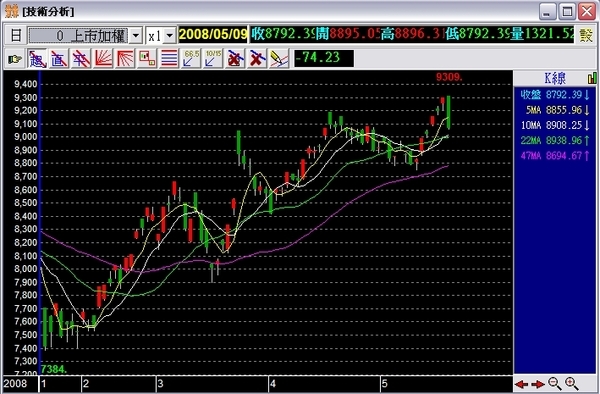Click the -74.23 change value field
The image size is (600, 394).
(323, 58)
